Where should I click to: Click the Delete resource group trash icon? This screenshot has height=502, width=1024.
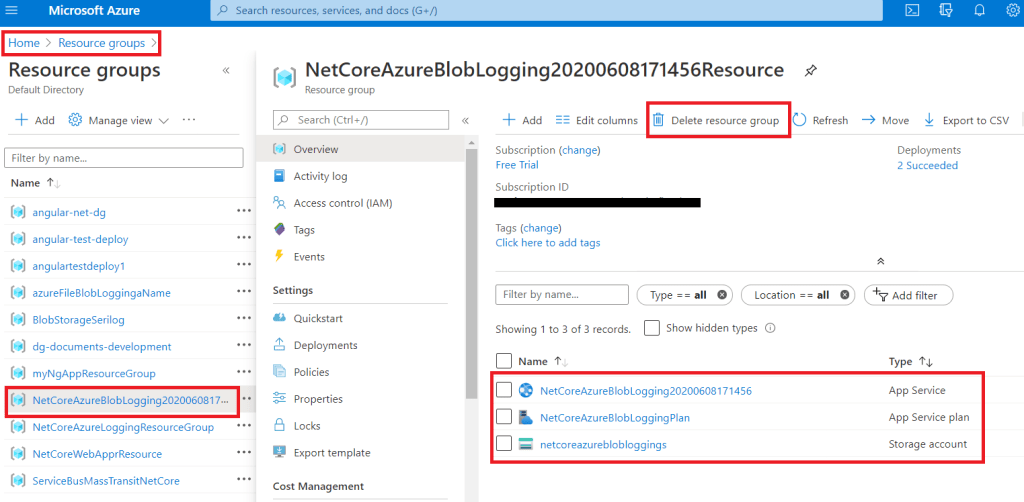tap(658, 120)
